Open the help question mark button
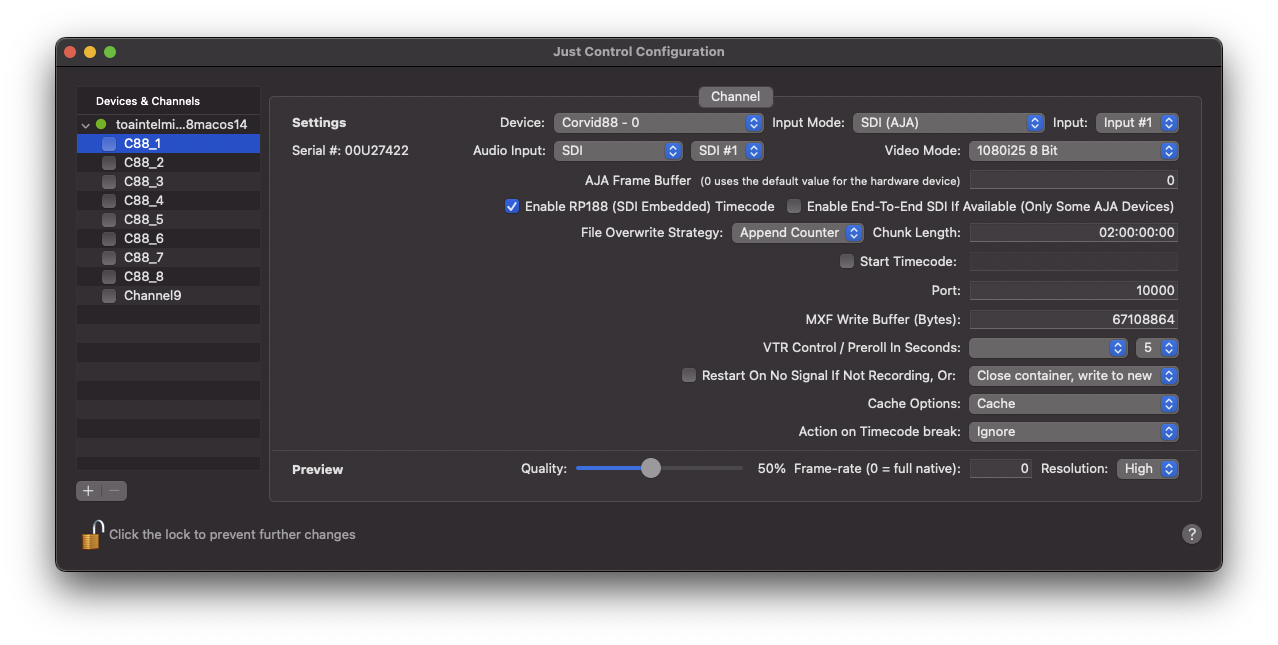The height and width of the screenshot is (645, 1278). 1191,534
